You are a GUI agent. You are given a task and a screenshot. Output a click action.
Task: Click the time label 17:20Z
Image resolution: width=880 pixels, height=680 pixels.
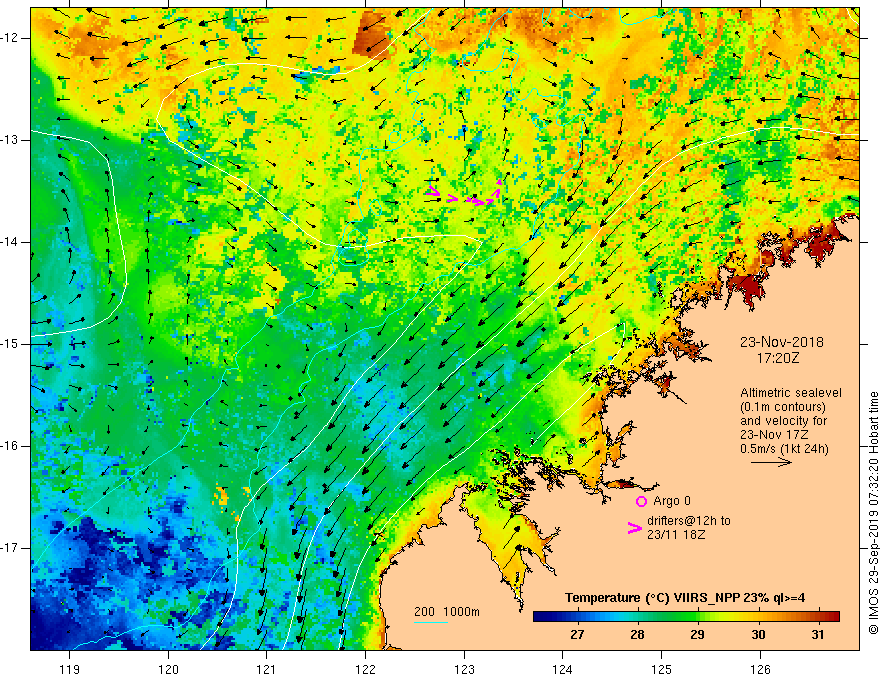click(x=777, y=357)
